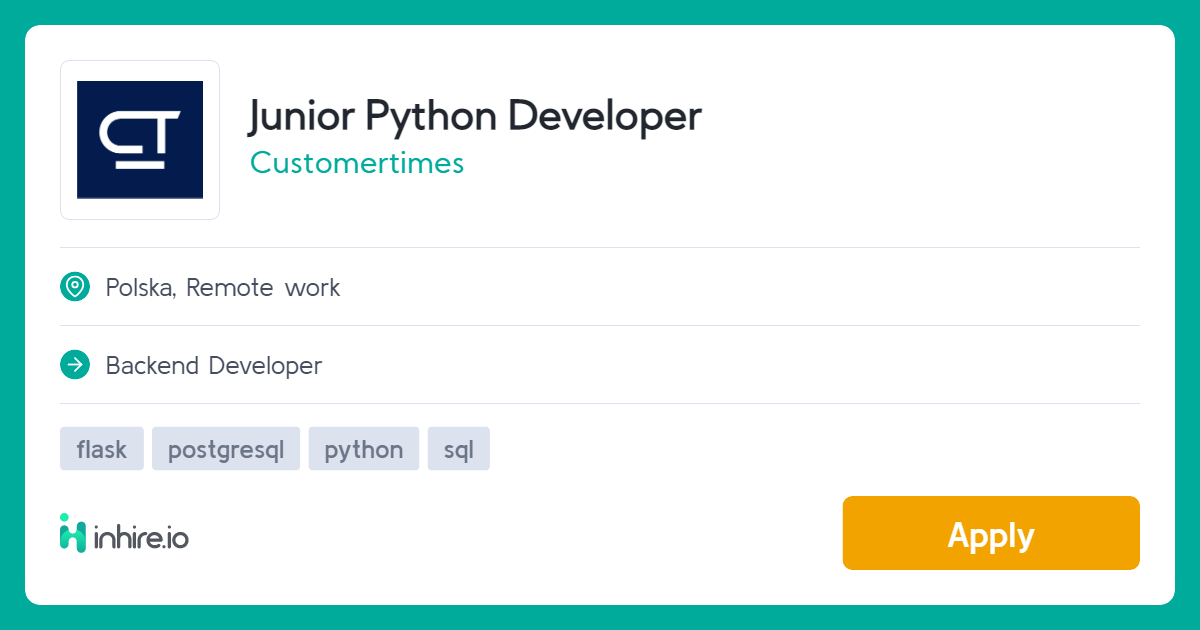The image size is (1200, 630).
Task: Open the inhire.io wordmark text
Action: 140,537
